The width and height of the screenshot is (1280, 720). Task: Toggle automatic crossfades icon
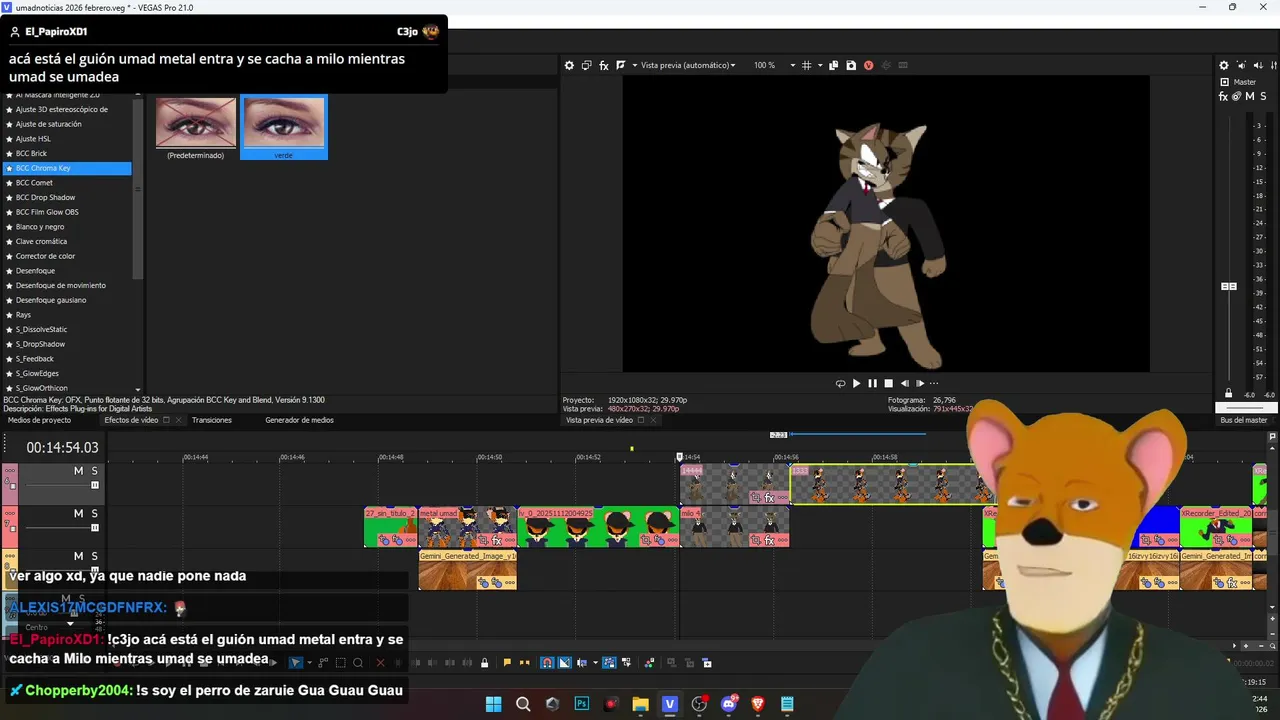click(x=565, y=663)
